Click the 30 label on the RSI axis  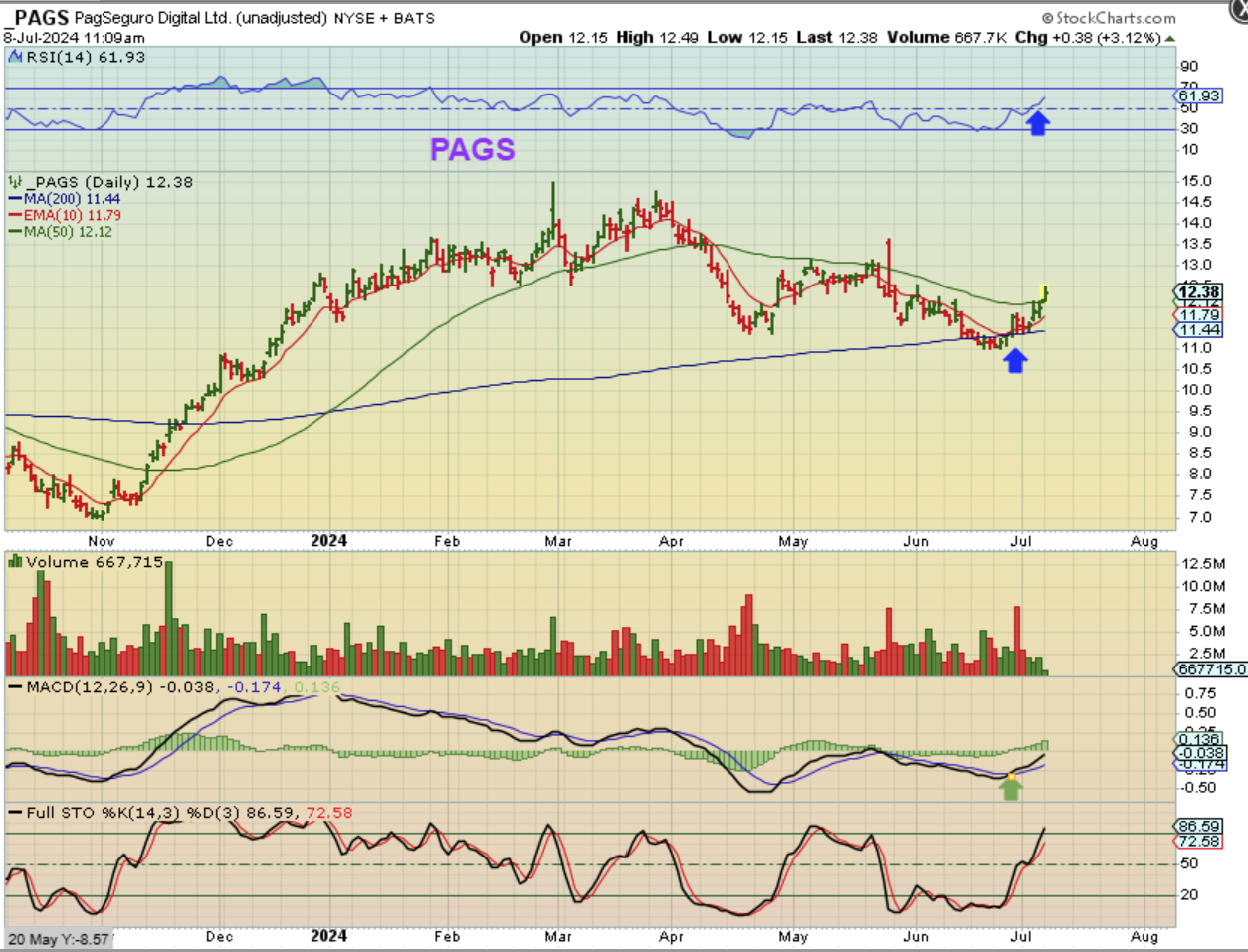tap(1188, 128)
